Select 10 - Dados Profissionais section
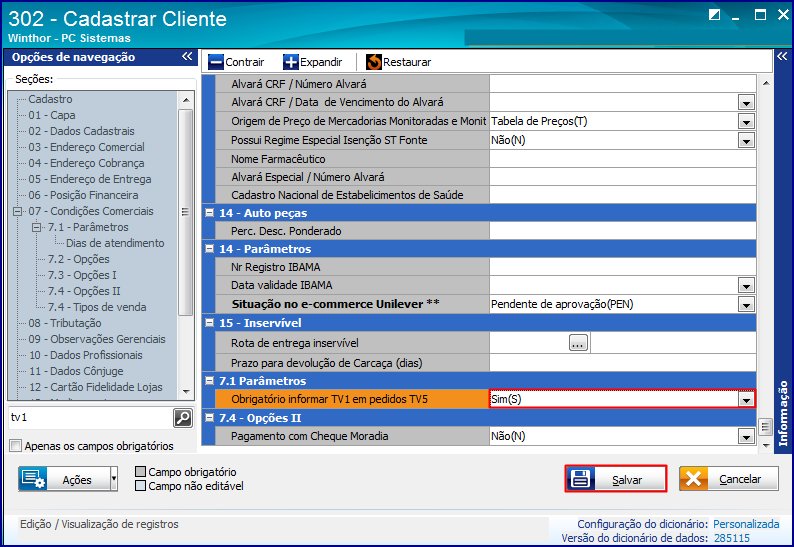Viewport: 794px width, 547px height. pos(85,355)
